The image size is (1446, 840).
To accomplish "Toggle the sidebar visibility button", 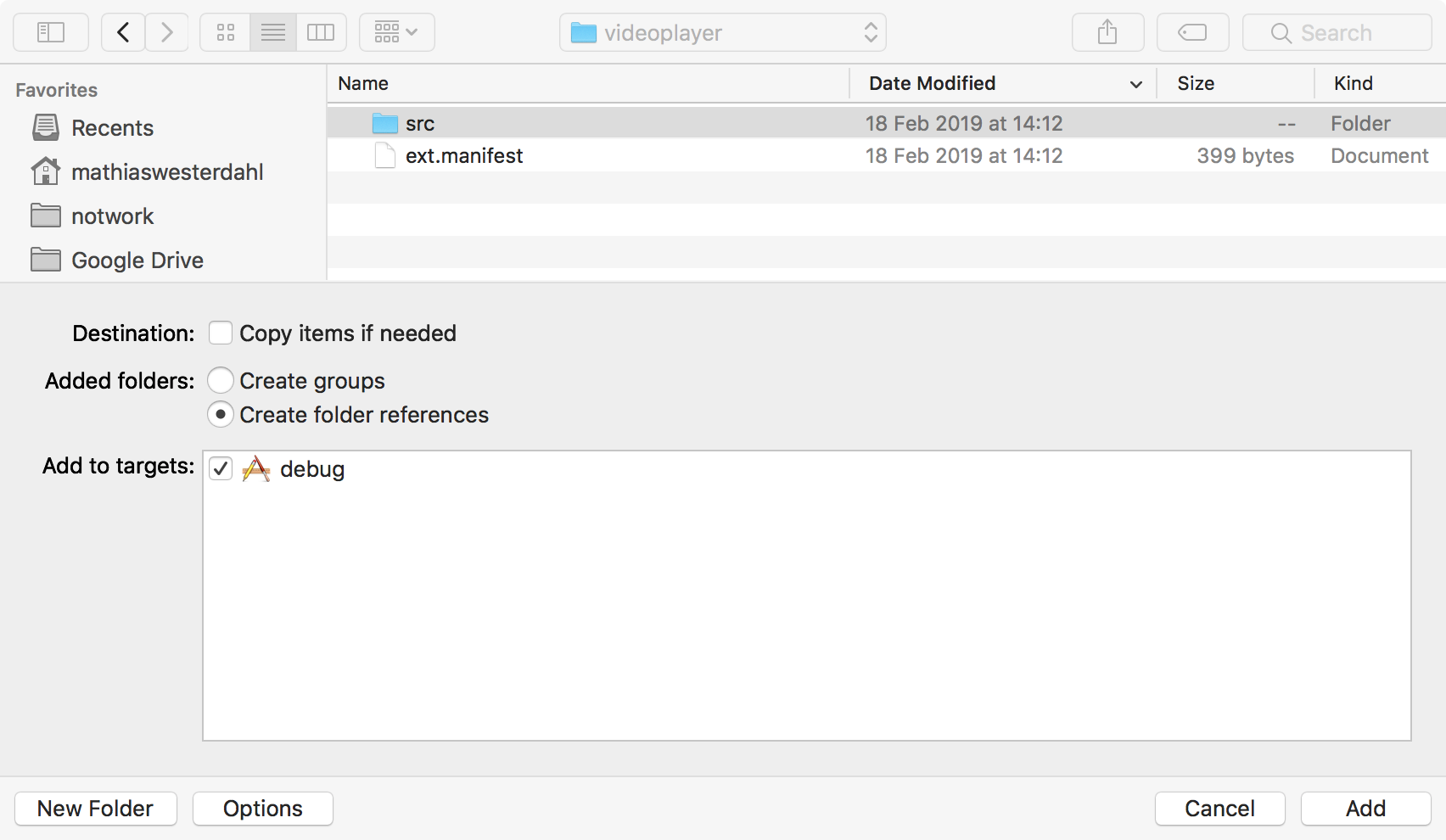I will [x=51, y=33].
